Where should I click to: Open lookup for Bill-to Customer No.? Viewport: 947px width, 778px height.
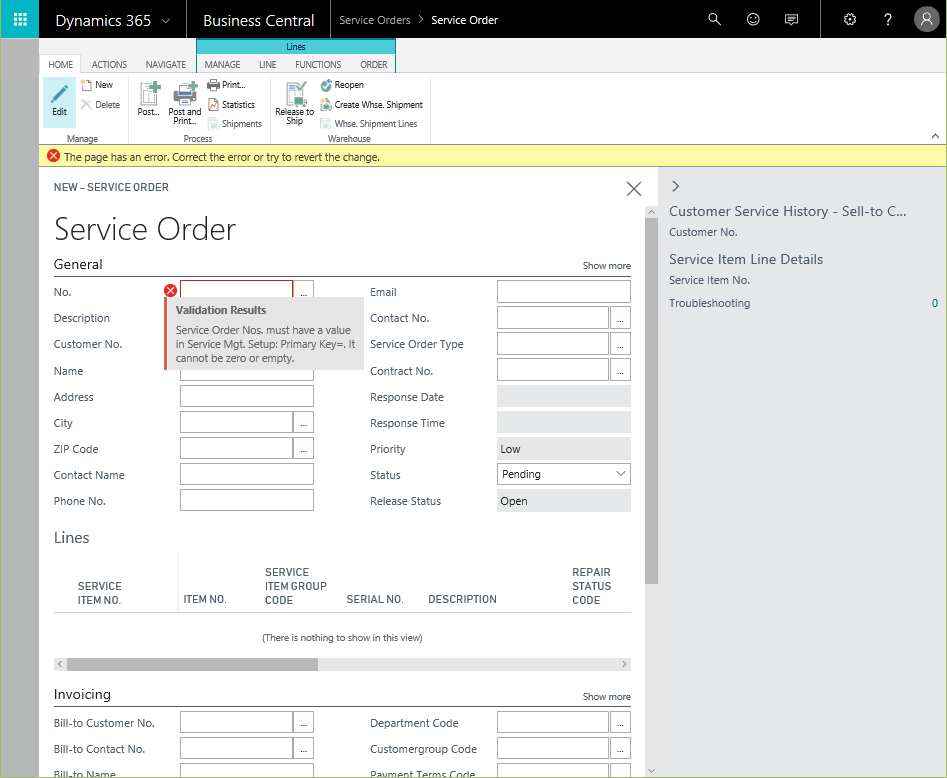click(x=304, y=722)
